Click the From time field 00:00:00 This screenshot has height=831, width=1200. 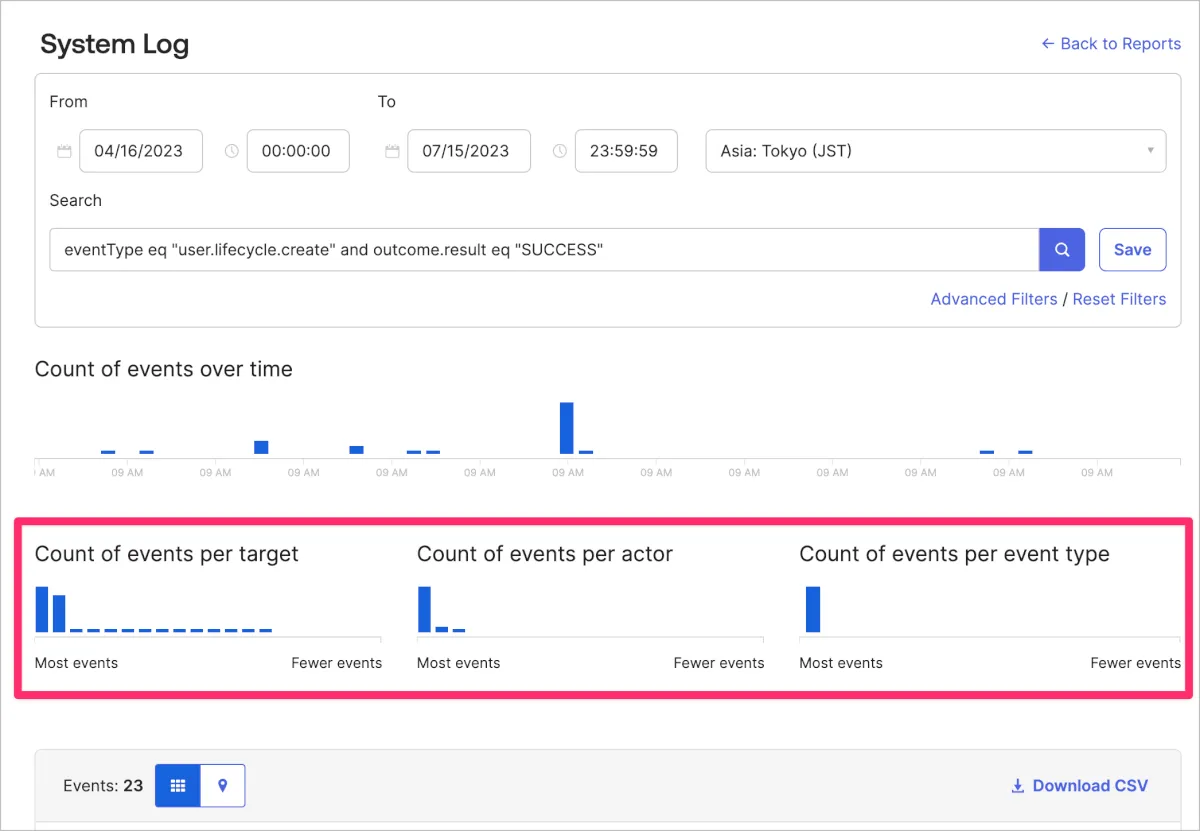pos(298,151)
